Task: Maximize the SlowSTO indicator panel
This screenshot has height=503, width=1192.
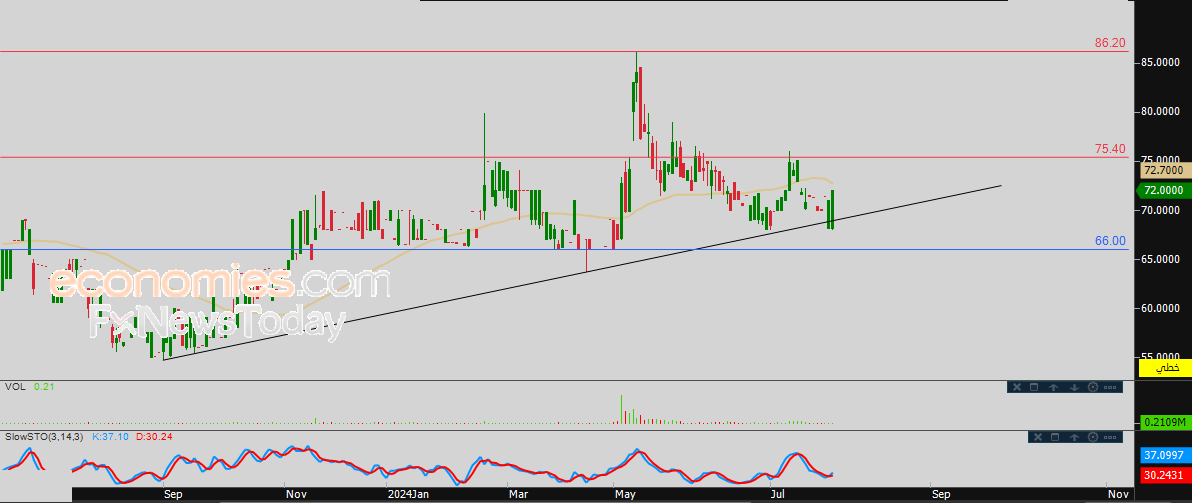Action: tap(1054, 437)
